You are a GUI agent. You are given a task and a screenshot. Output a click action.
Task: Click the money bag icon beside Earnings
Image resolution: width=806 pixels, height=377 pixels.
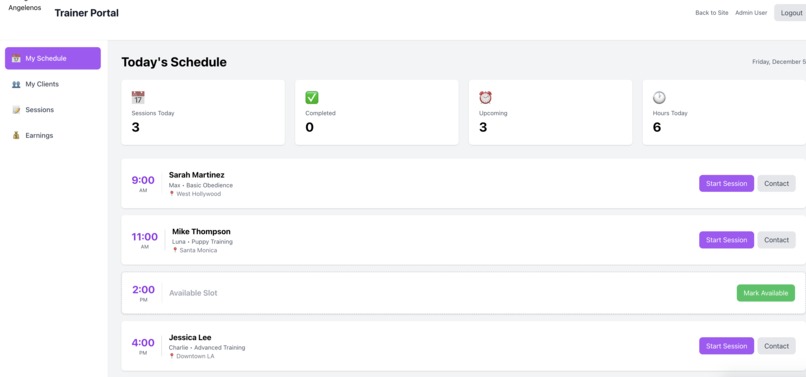pos(16,135)
